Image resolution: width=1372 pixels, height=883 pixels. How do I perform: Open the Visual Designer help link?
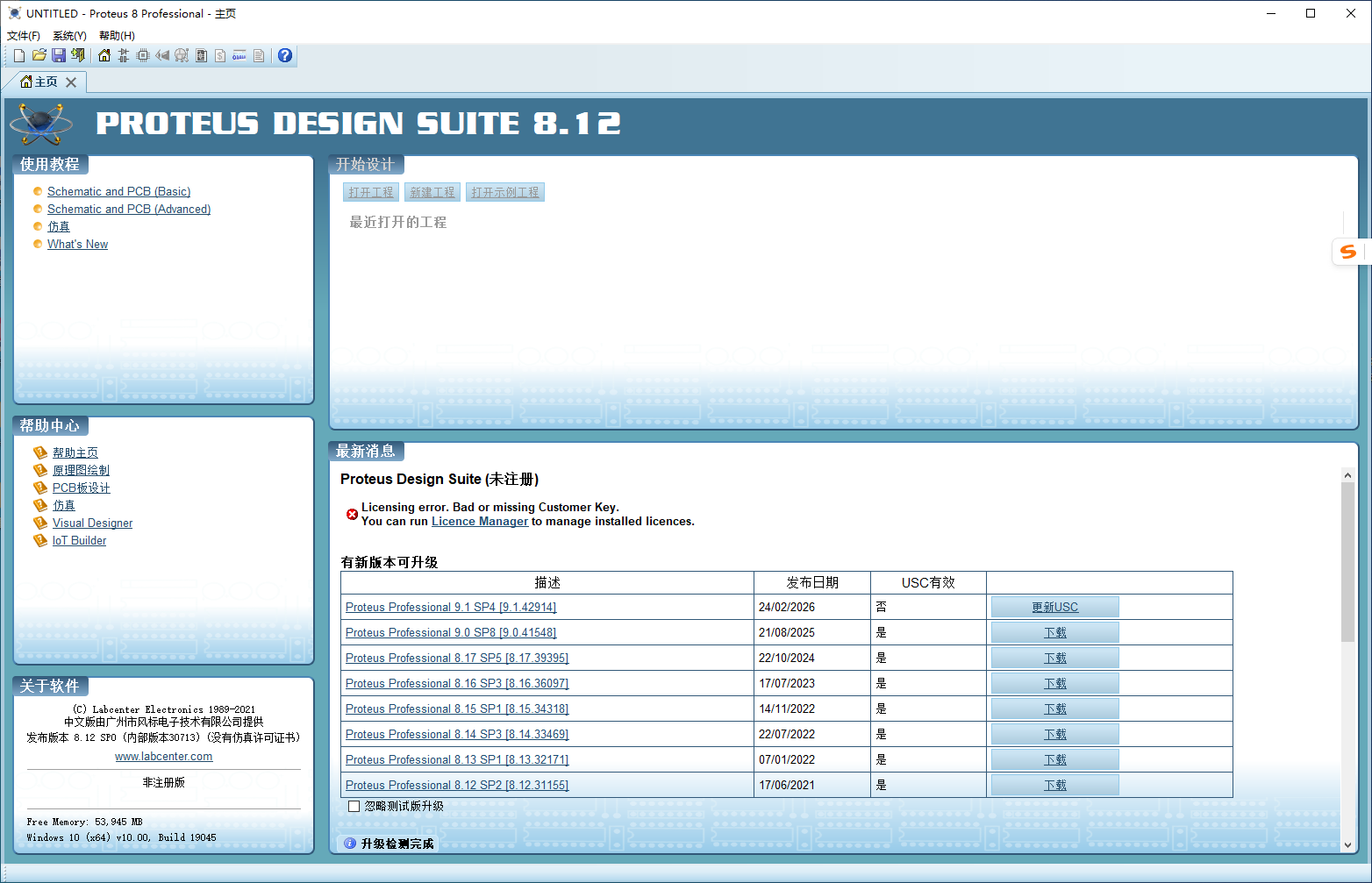point(93,523)
